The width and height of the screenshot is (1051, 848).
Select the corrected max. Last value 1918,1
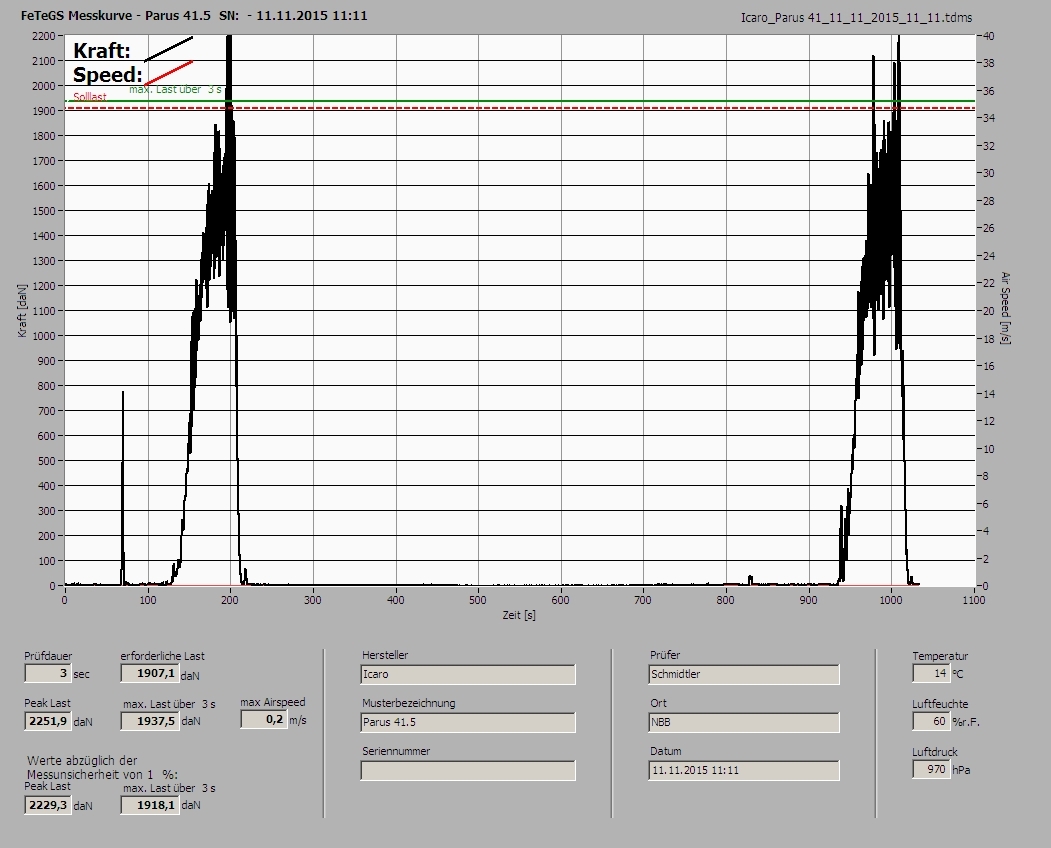click(149, 805)
